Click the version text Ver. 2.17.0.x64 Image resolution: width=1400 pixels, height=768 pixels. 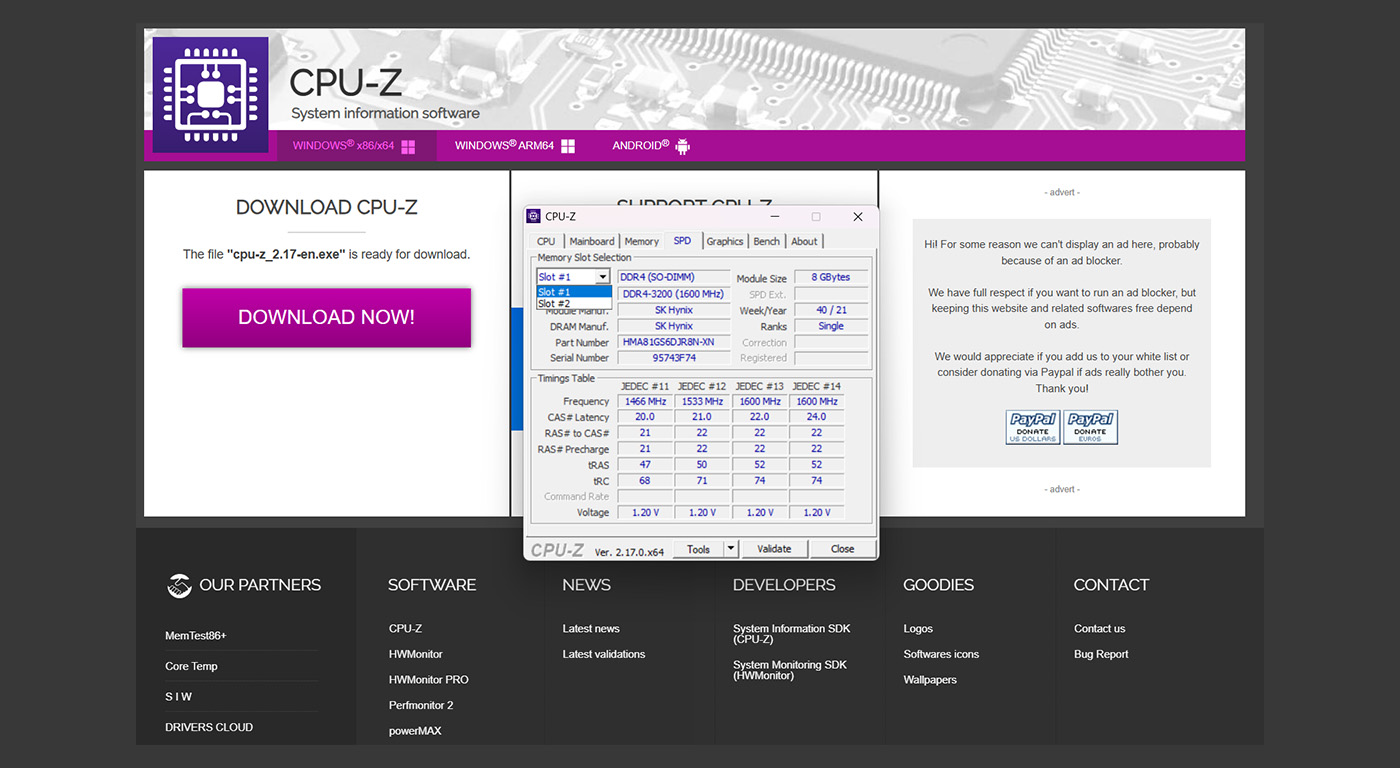pyautogui.click(x=629, y=552)
